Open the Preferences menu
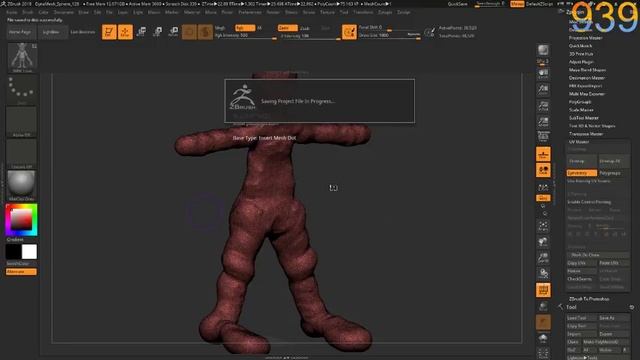The height and width of the screenshot is (360, 640). click(x=250, y=12)
